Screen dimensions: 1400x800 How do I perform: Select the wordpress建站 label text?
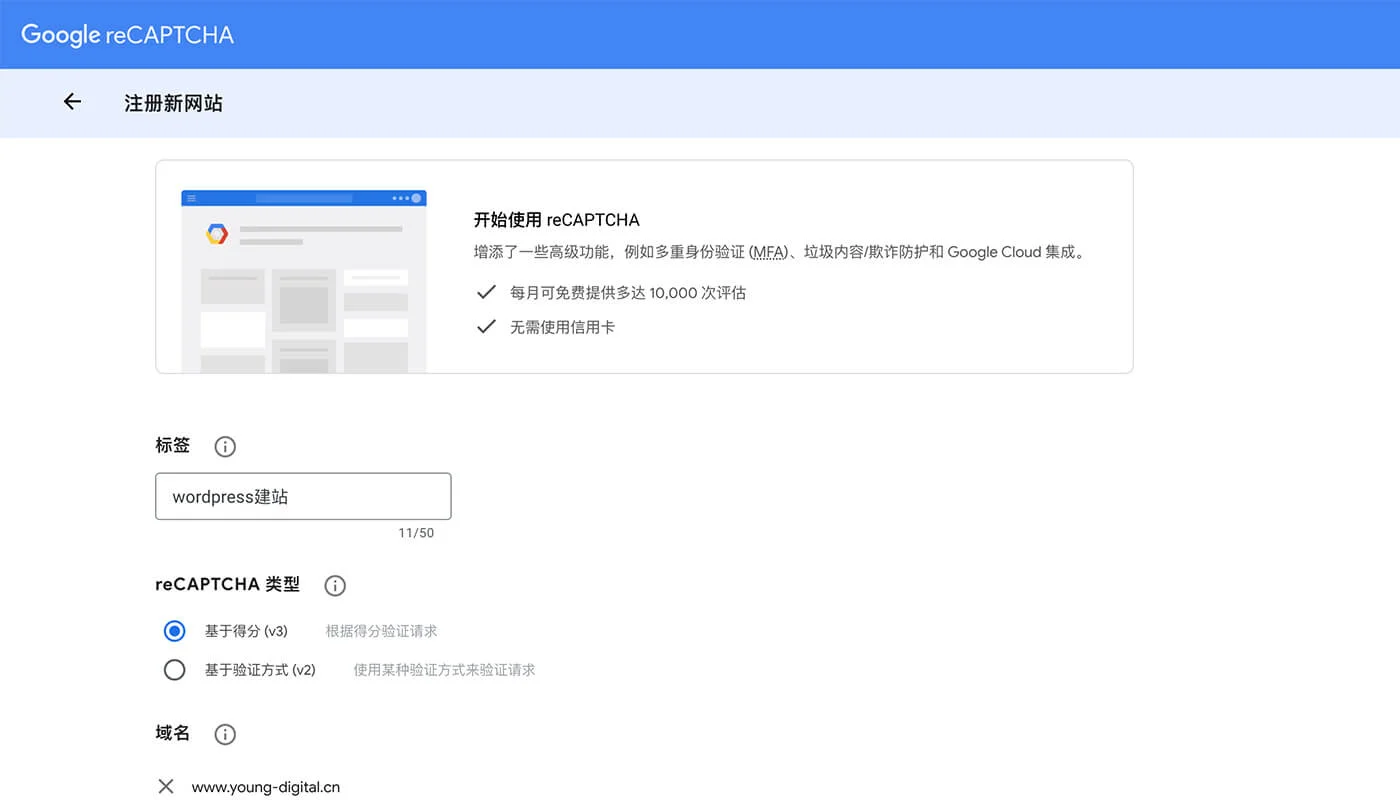point(232,496)
